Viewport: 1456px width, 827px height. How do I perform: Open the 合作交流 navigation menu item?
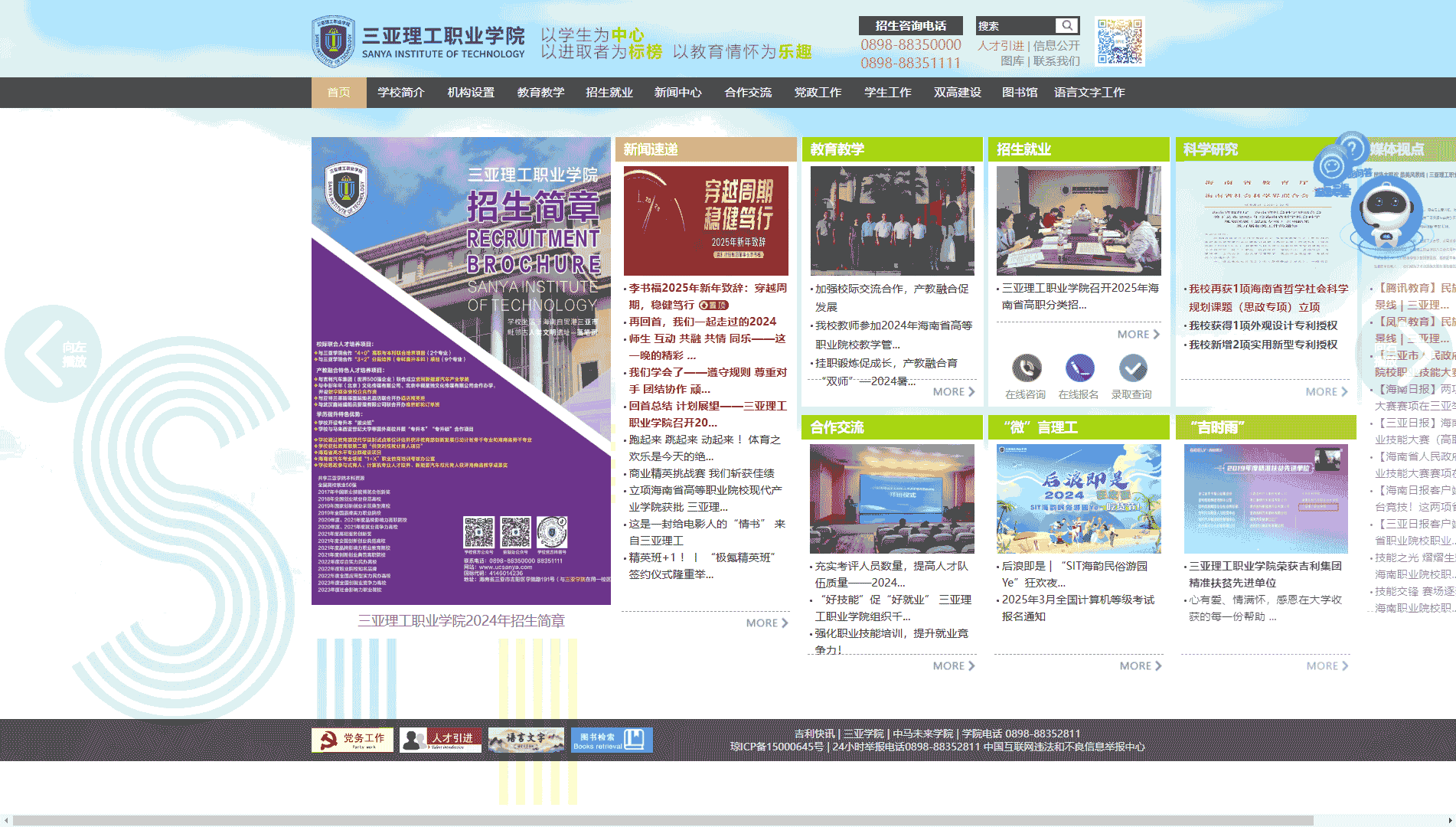coord(748,92)
